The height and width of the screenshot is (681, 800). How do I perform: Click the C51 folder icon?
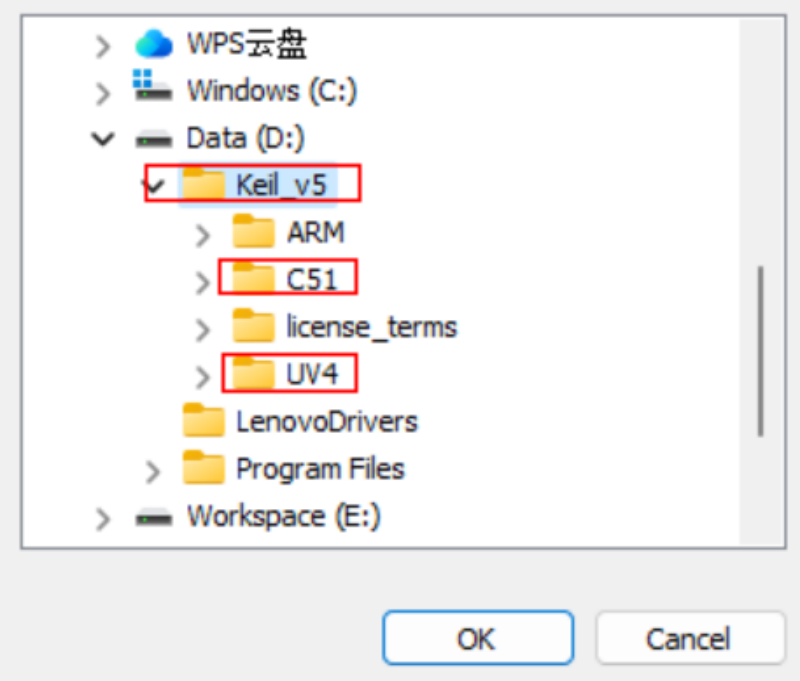253,280
